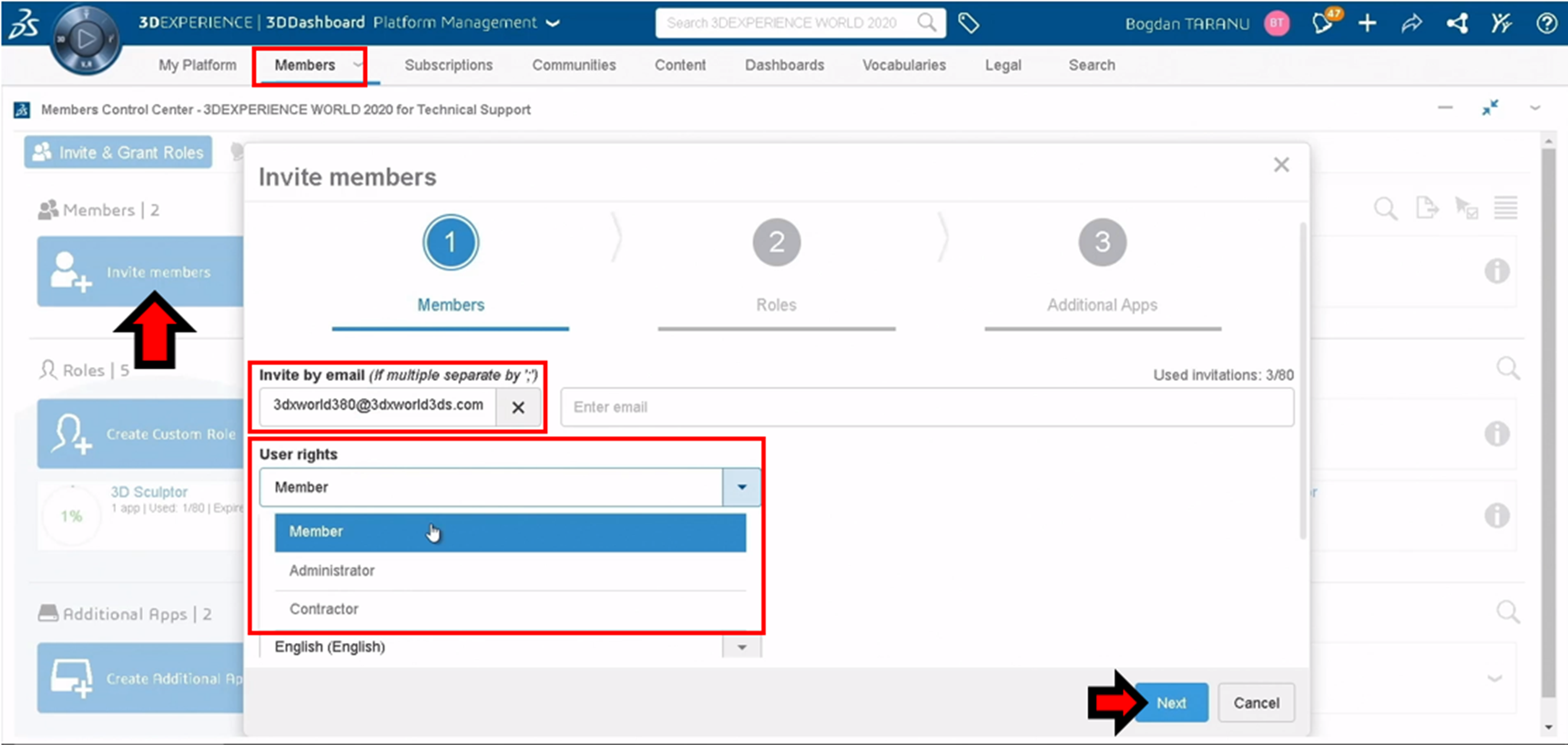Go to step 1 Members in wizard
The image size is (1568, 745).
click(x=451, y=242)
